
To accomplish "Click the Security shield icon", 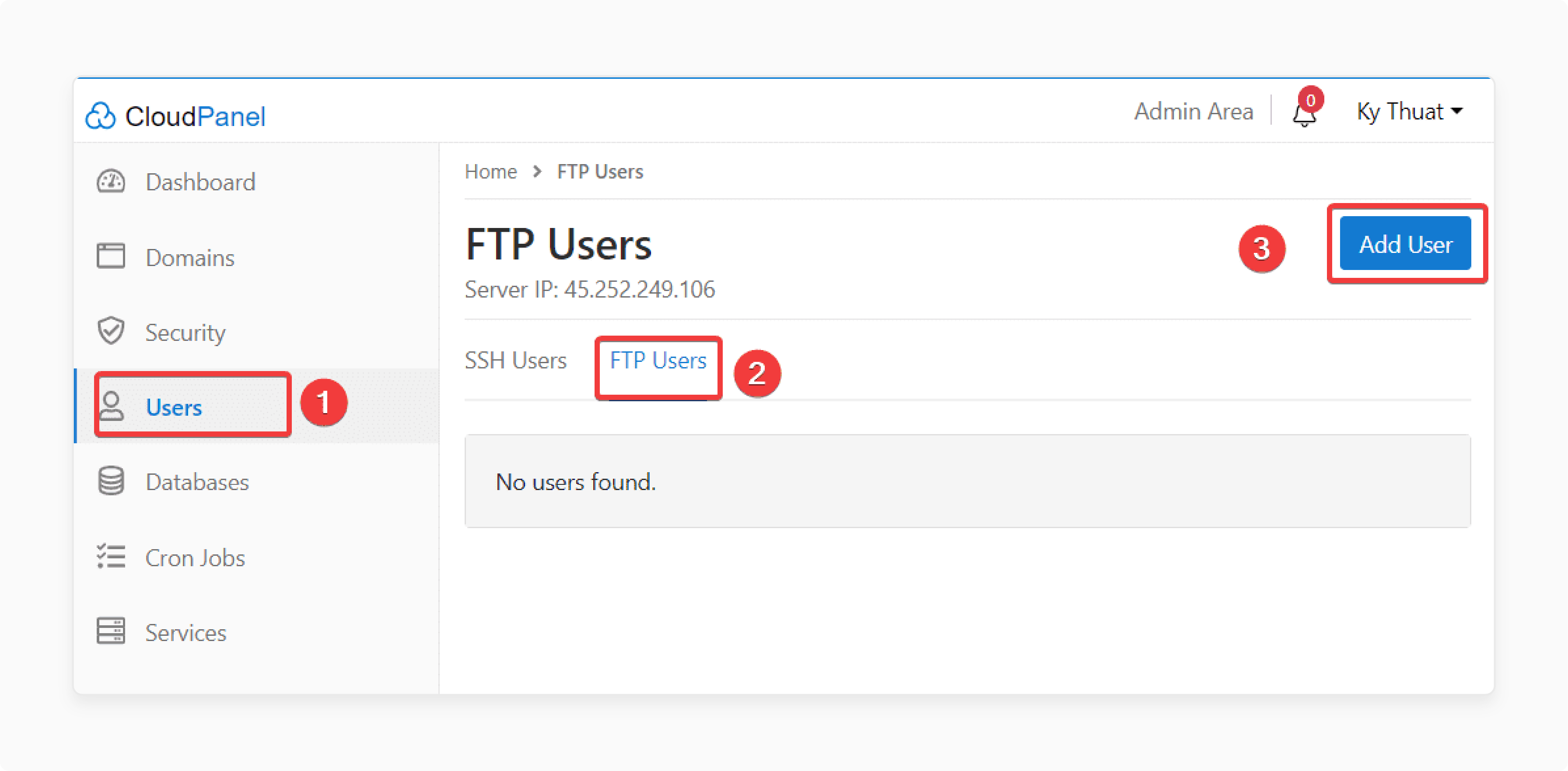I will pyautogui.click(x=111, y=331).
